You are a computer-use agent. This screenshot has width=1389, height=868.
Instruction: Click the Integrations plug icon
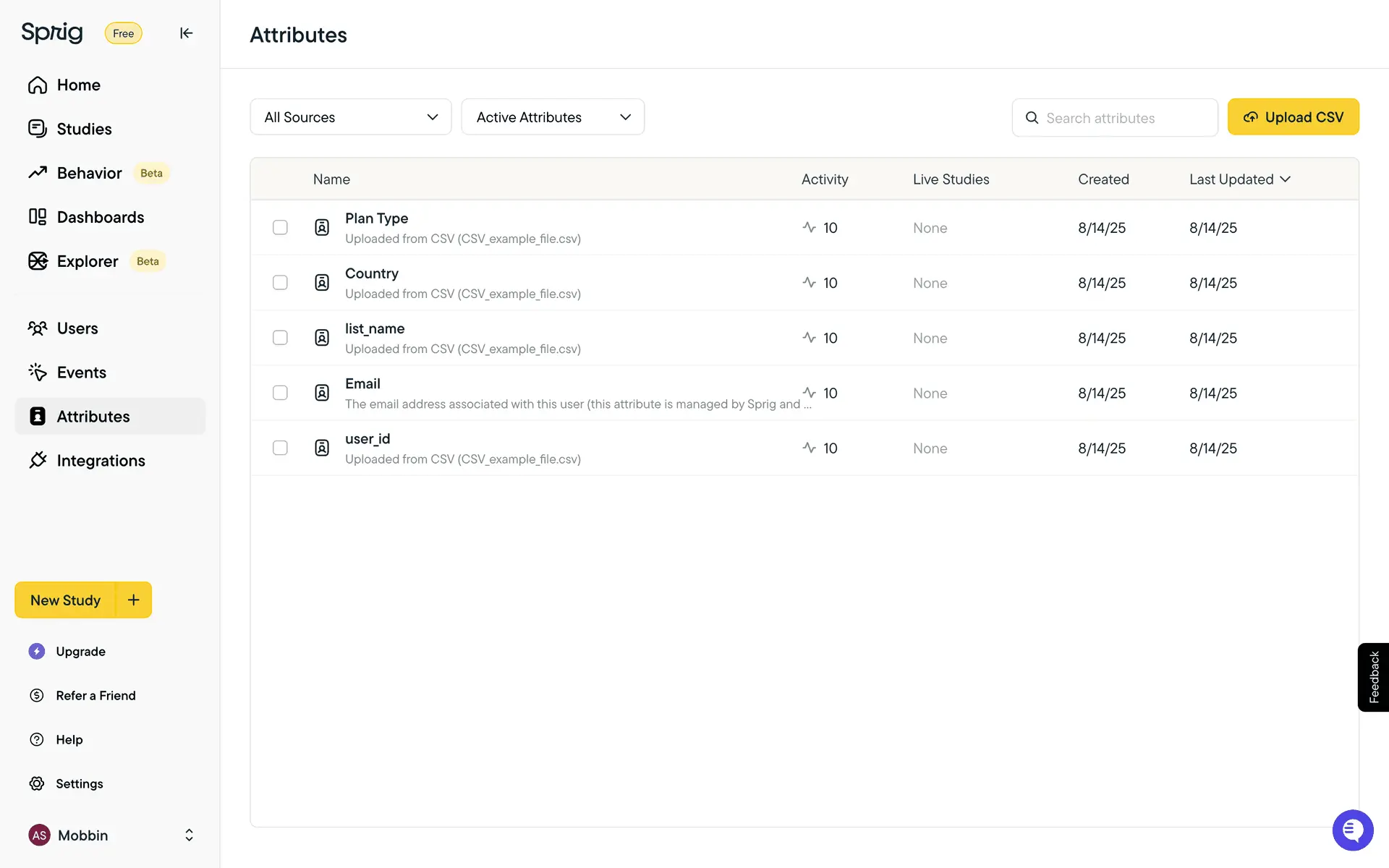38,461
